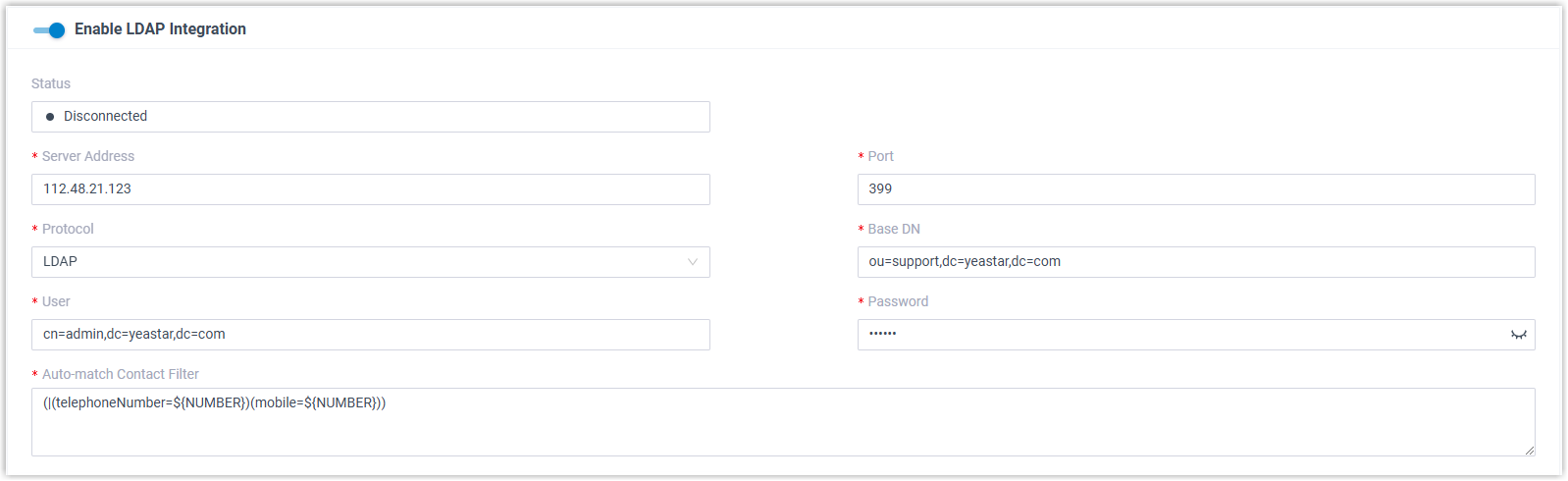Click the Protocol dropdown chevron arrow
The width and height of the screenshot is (1568, 481).
point(693,262)
